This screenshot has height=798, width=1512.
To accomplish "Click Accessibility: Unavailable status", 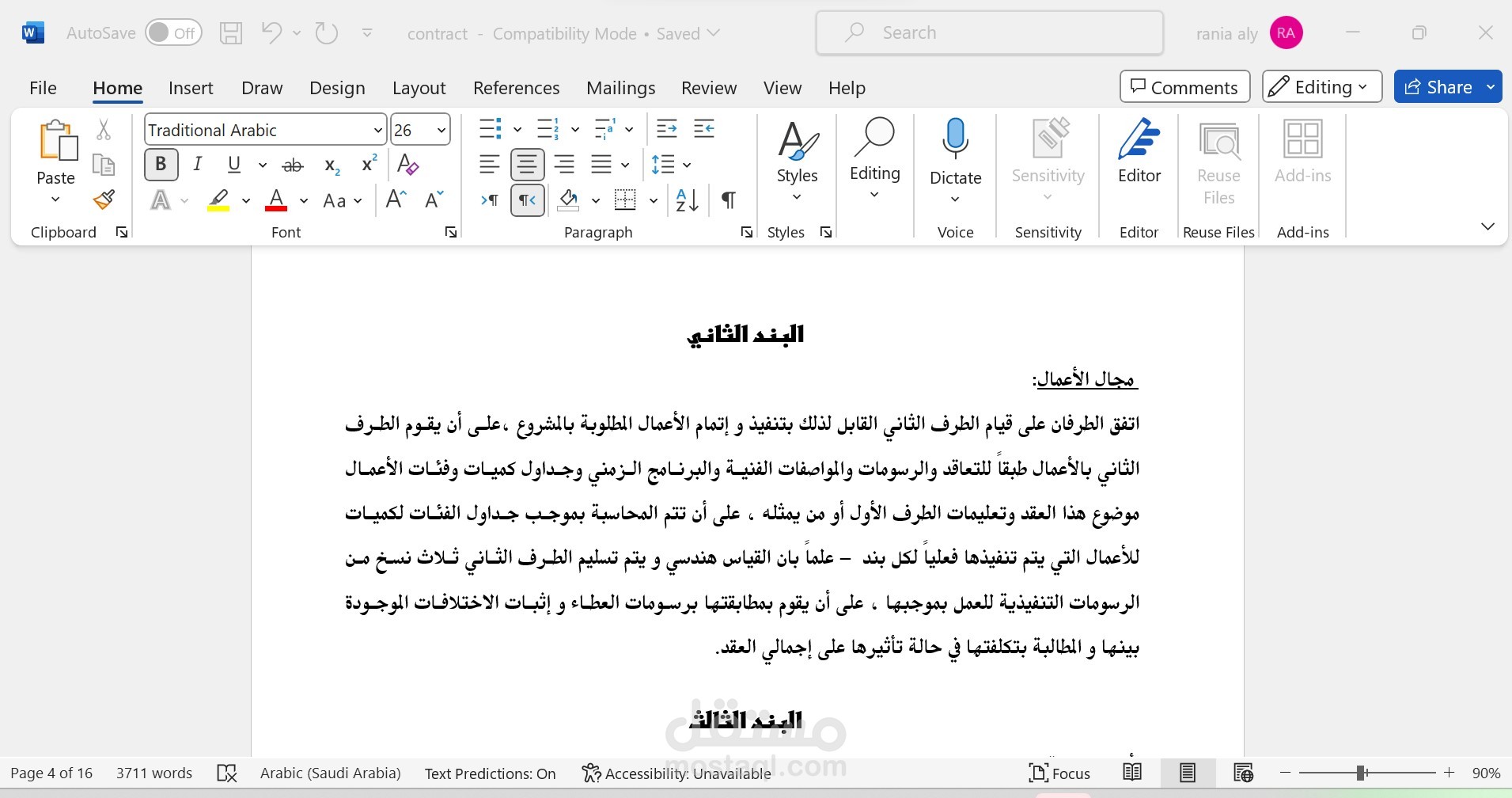I will (676, 773).
